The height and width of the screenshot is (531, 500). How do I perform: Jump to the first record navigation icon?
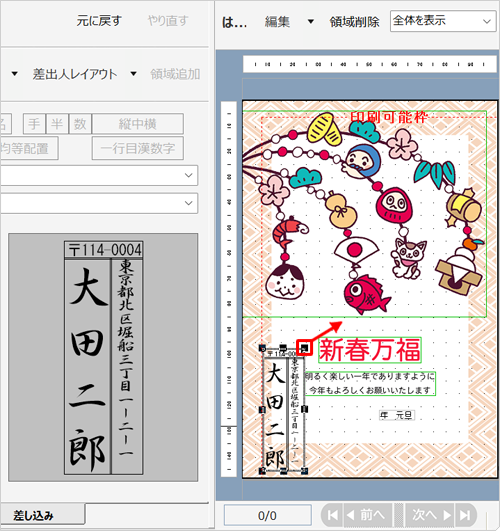click(x=332, y=515)
